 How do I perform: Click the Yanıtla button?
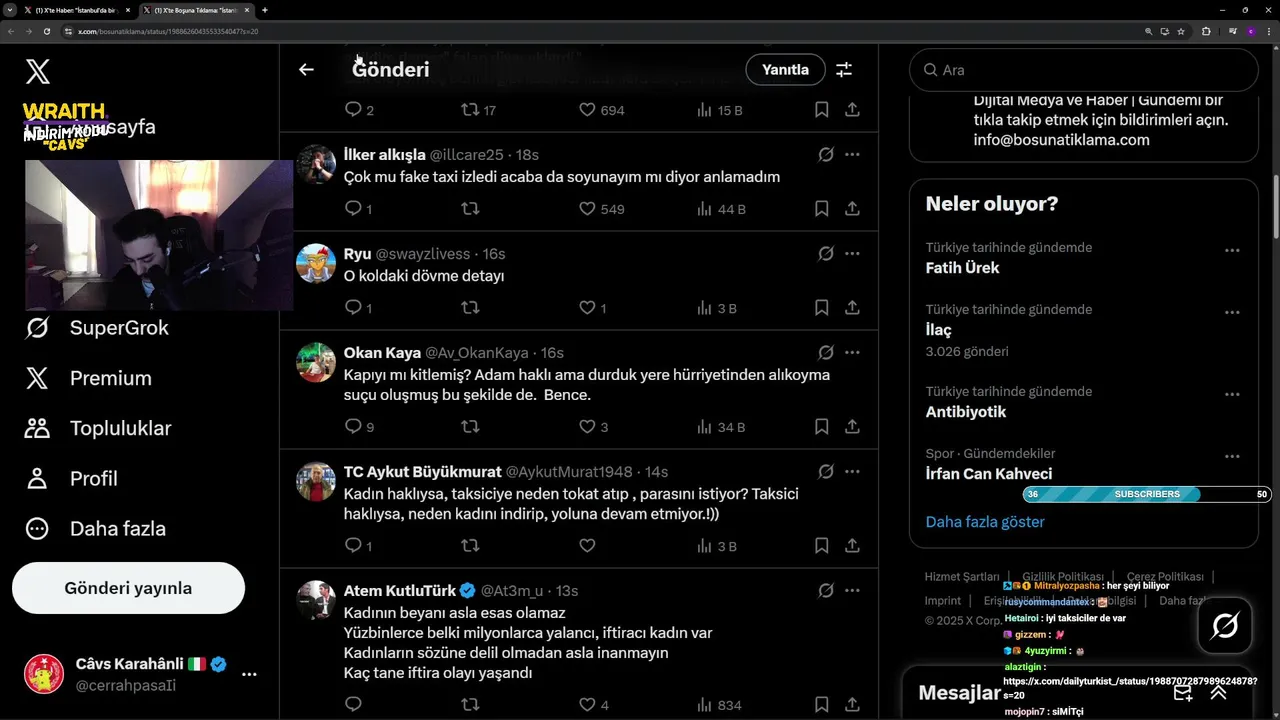point(785,69)
